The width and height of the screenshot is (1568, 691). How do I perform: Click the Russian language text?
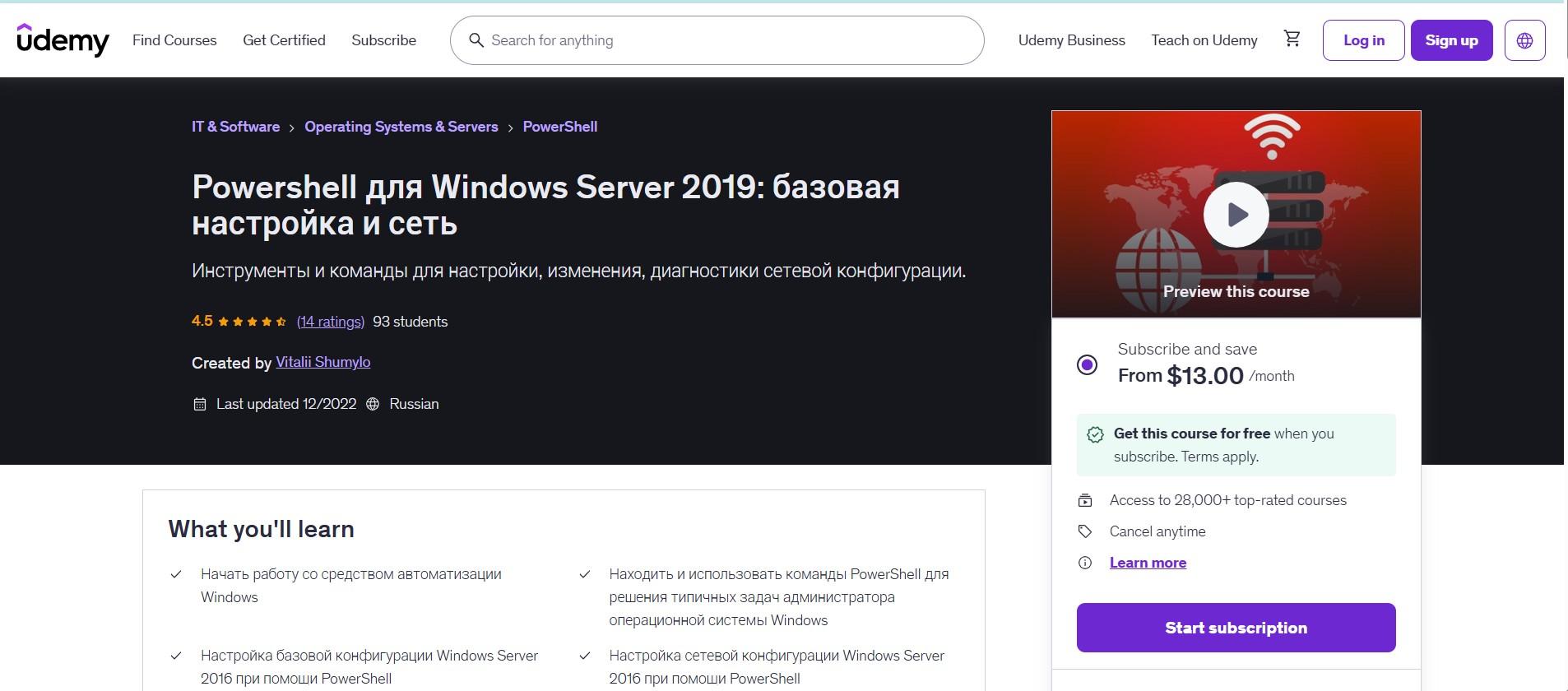click(x=414, y=404)
